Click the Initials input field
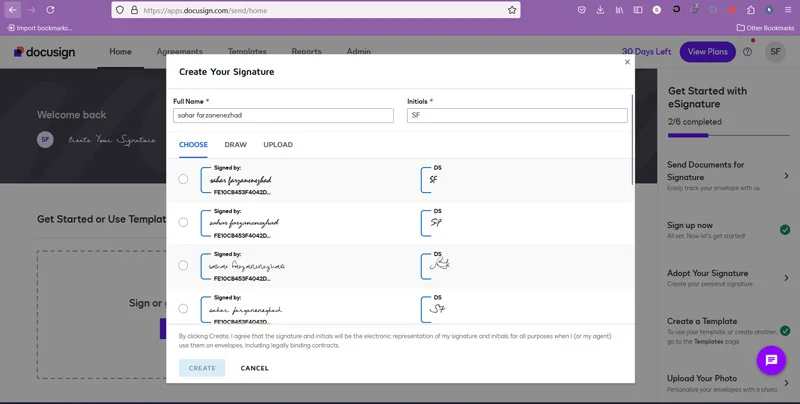This screenshot has height=404, width=800. (x=517, y=115)
